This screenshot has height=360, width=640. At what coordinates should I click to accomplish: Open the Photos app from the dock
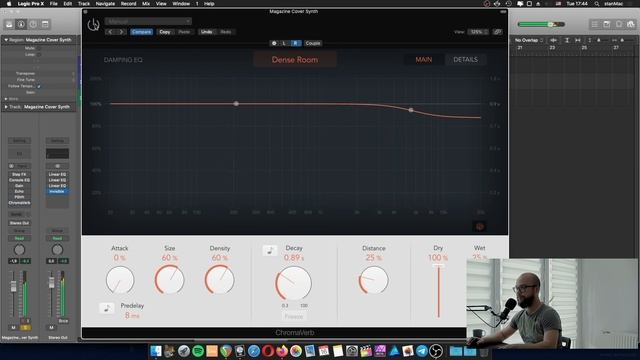[296, 351]
